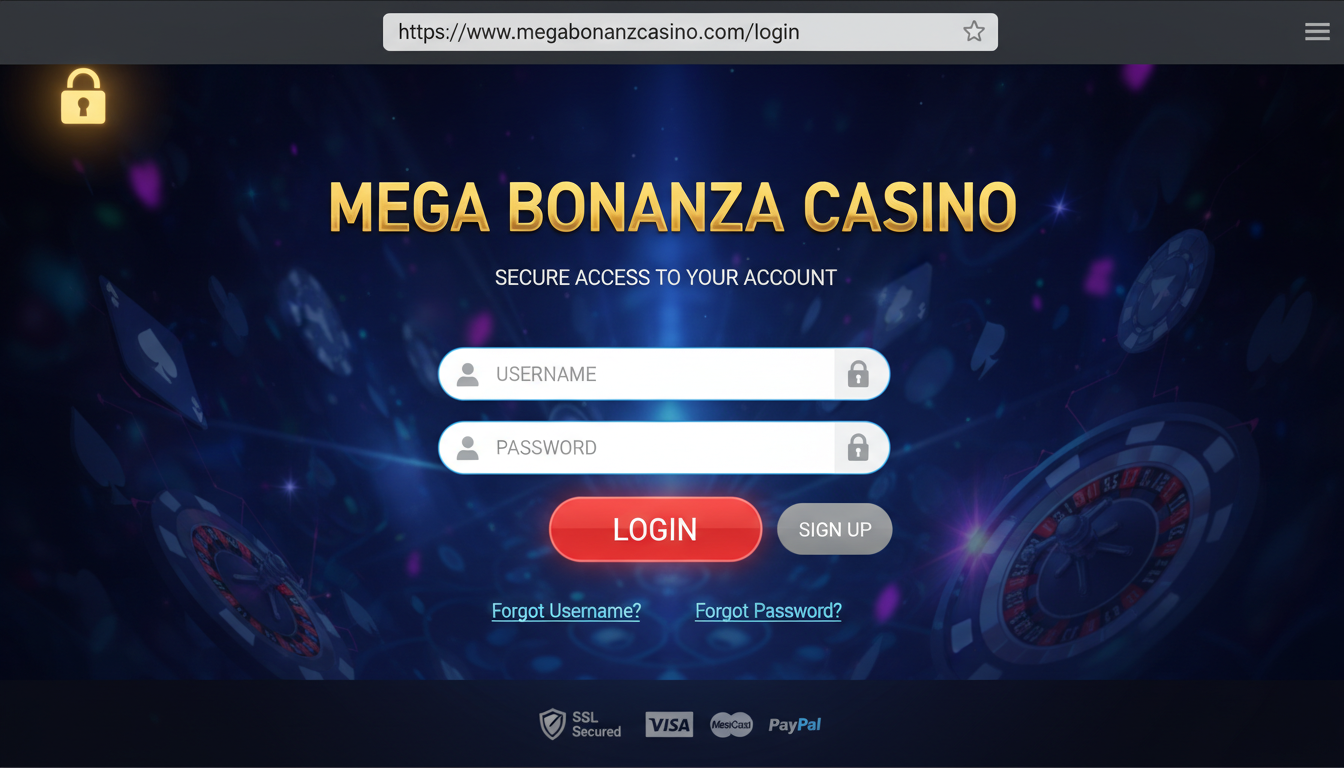Click the PayPal payment logo

point(795,725)
